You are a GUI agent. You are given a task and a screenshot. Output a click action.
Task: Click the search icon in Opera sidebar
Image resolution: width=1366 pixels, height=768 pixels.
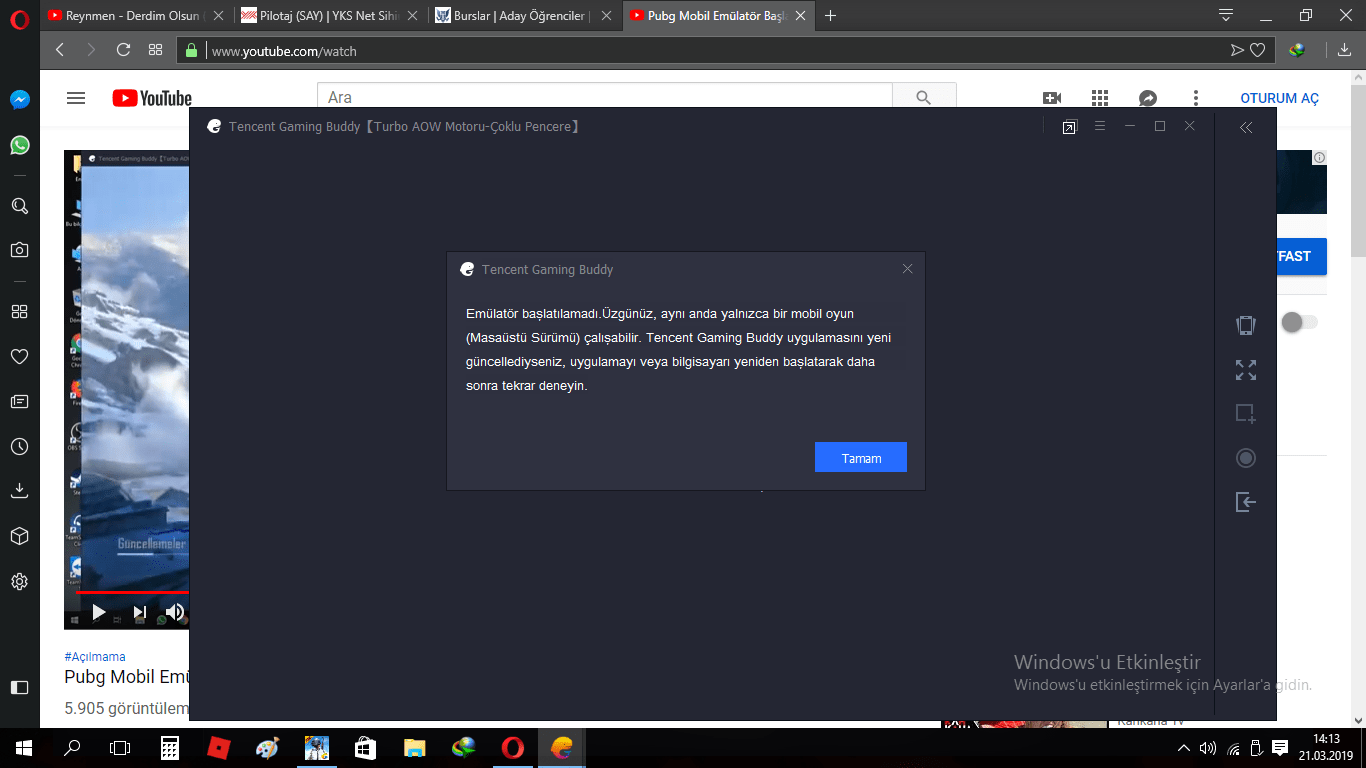(x=19, y=206)
